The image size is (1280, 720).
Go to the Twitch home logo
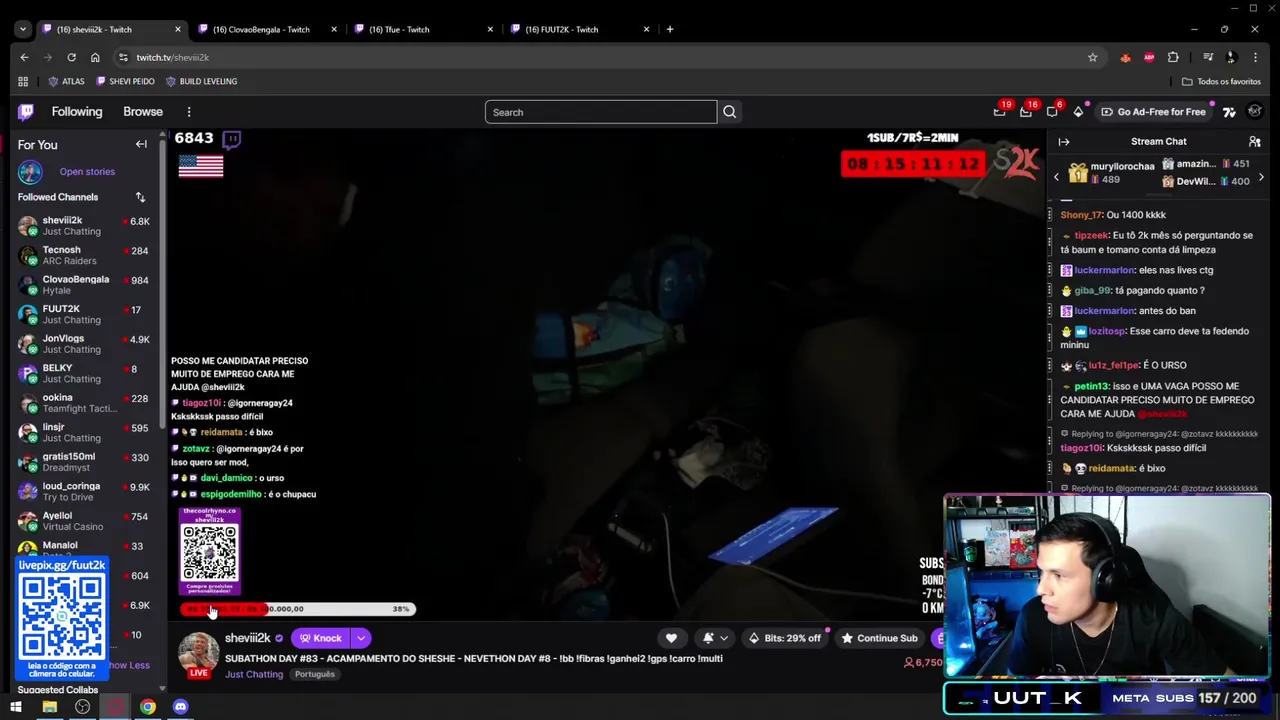coord(26,112)
